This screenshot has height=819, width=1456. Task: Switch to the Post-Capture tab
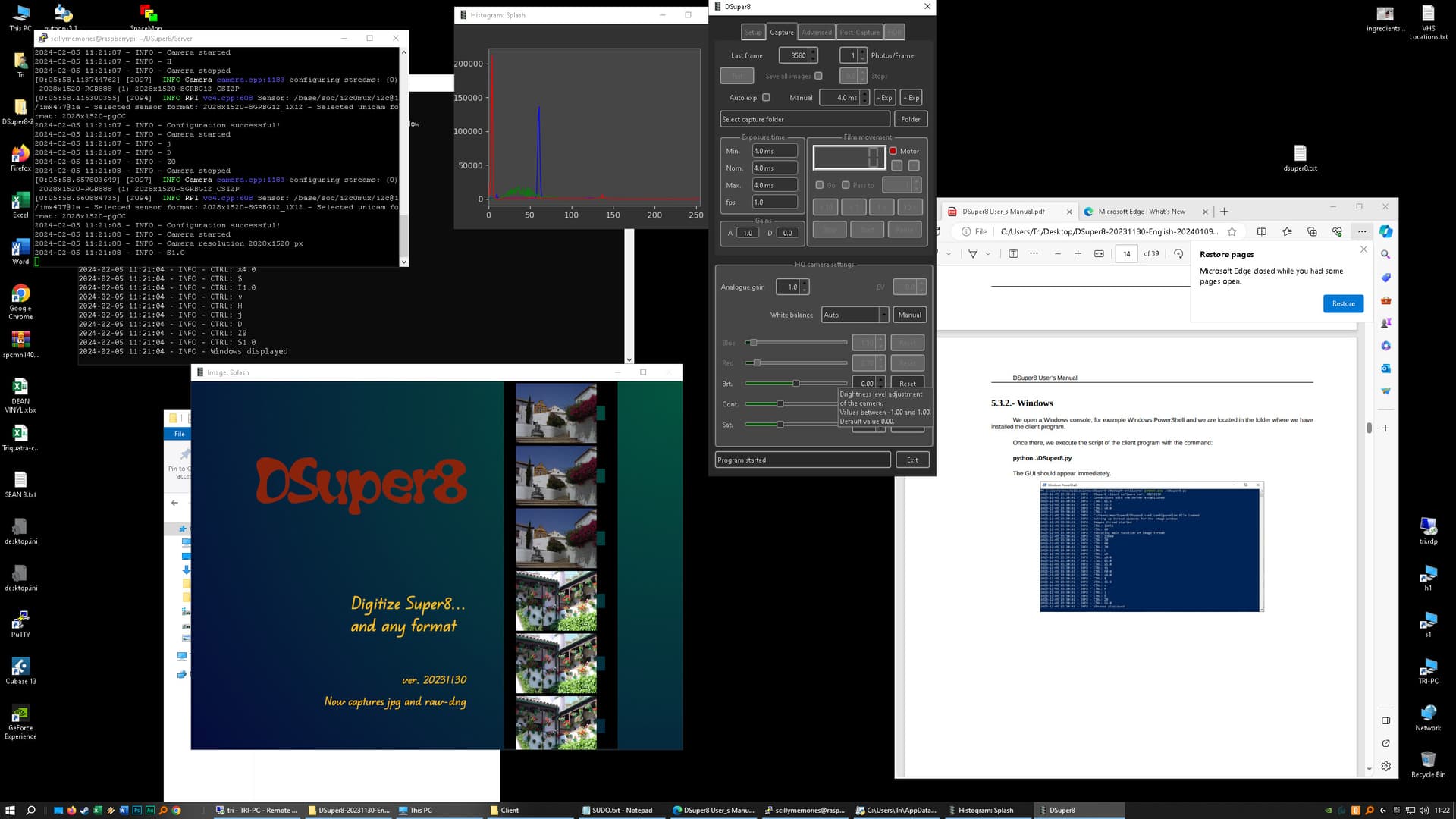click(860, 32)
